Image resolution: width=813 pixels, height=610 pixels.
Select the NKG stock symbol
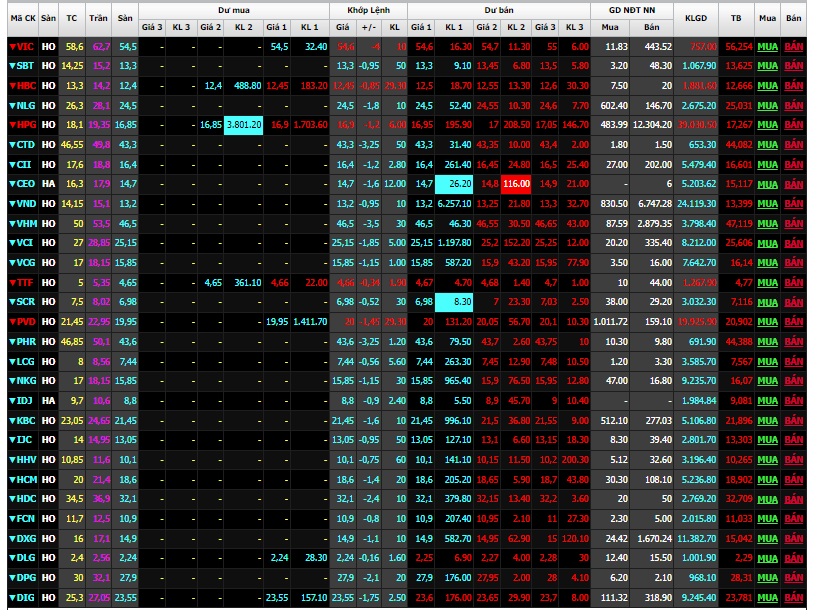(26, 381)
